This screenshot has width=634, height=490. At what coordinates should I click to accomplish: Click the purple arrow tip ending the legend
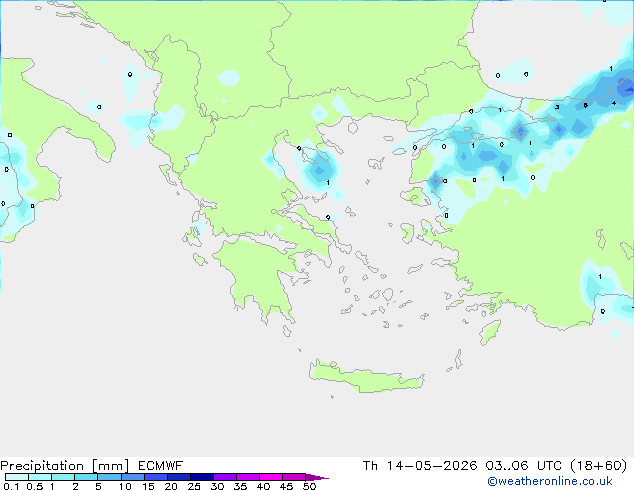(317, 477)
